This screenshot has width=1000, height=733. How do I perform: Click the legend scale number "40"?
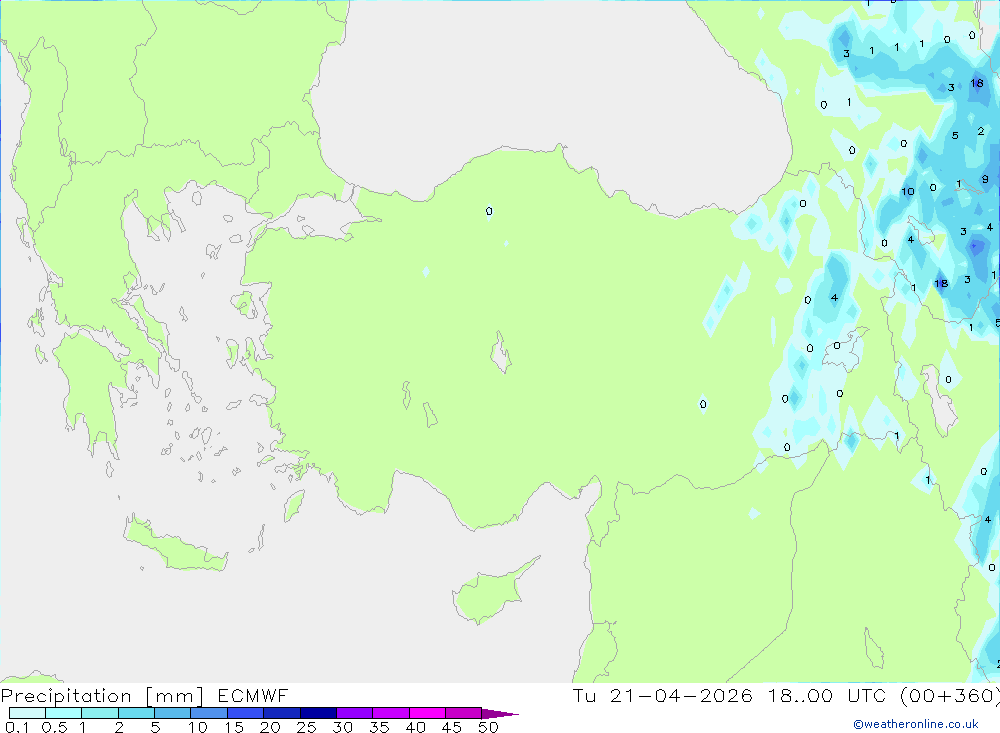pos(415,727)
